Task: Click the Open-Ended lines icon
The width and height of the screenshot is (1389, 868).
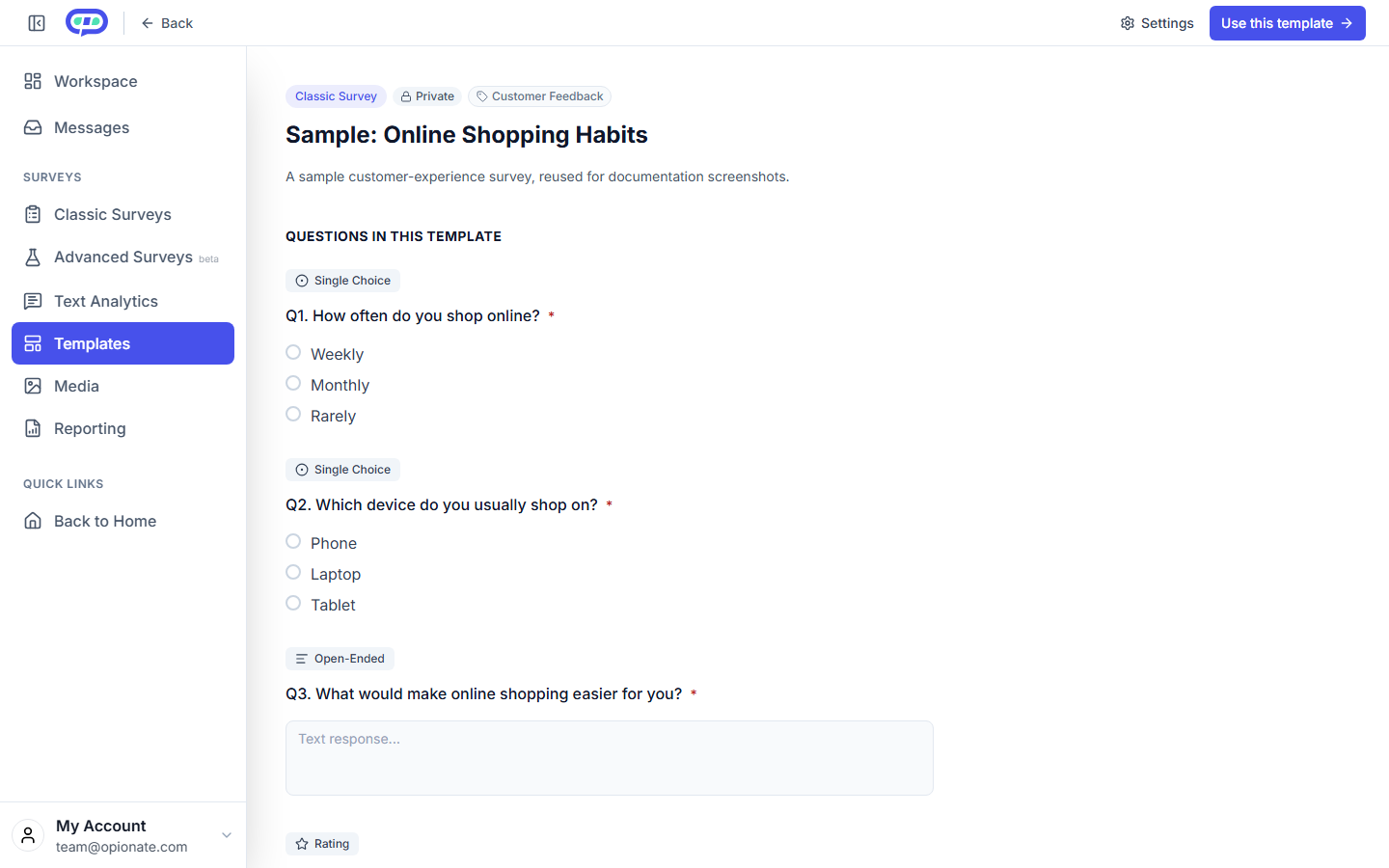Action: (302, 659)
